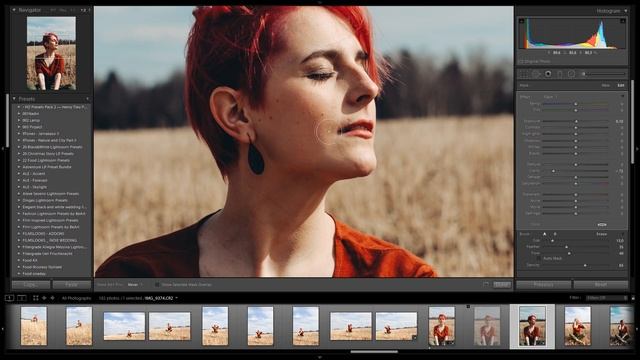The image size is (640, 360).
Task: Go back using filmstrip left arrow
Action: 44,298
